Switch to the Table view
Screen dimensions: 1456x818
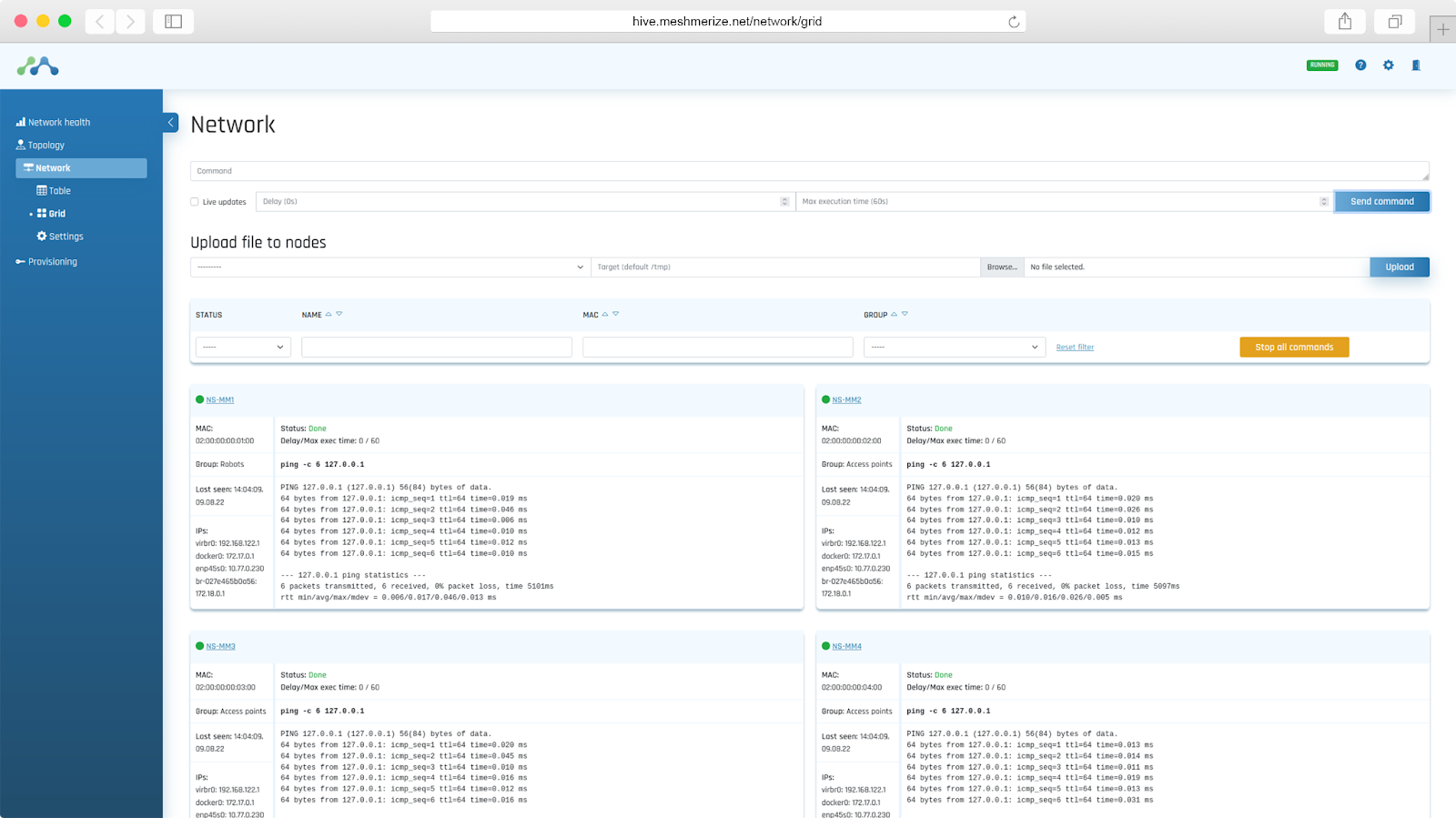point(59,191)
